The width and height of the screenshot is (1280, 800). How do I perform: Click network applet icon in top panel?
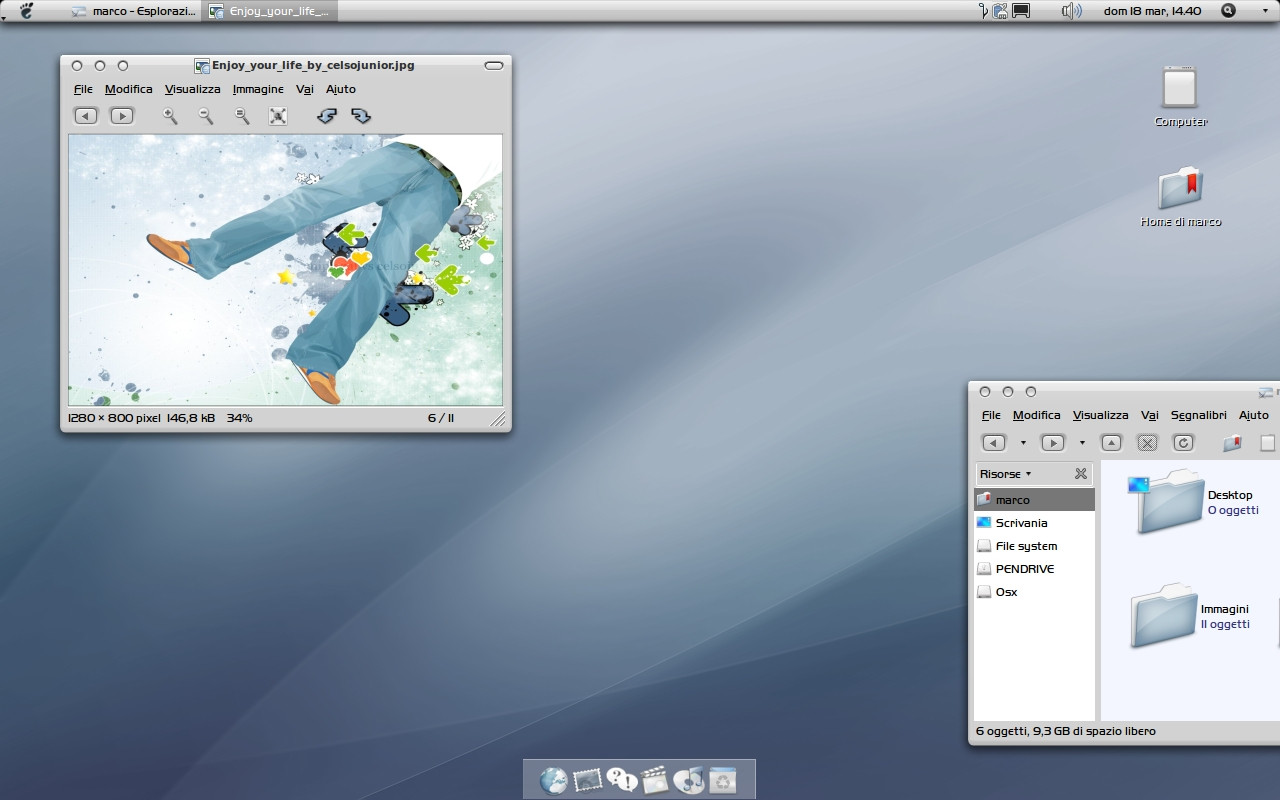pyautogui.click(x=1000, y=11)
